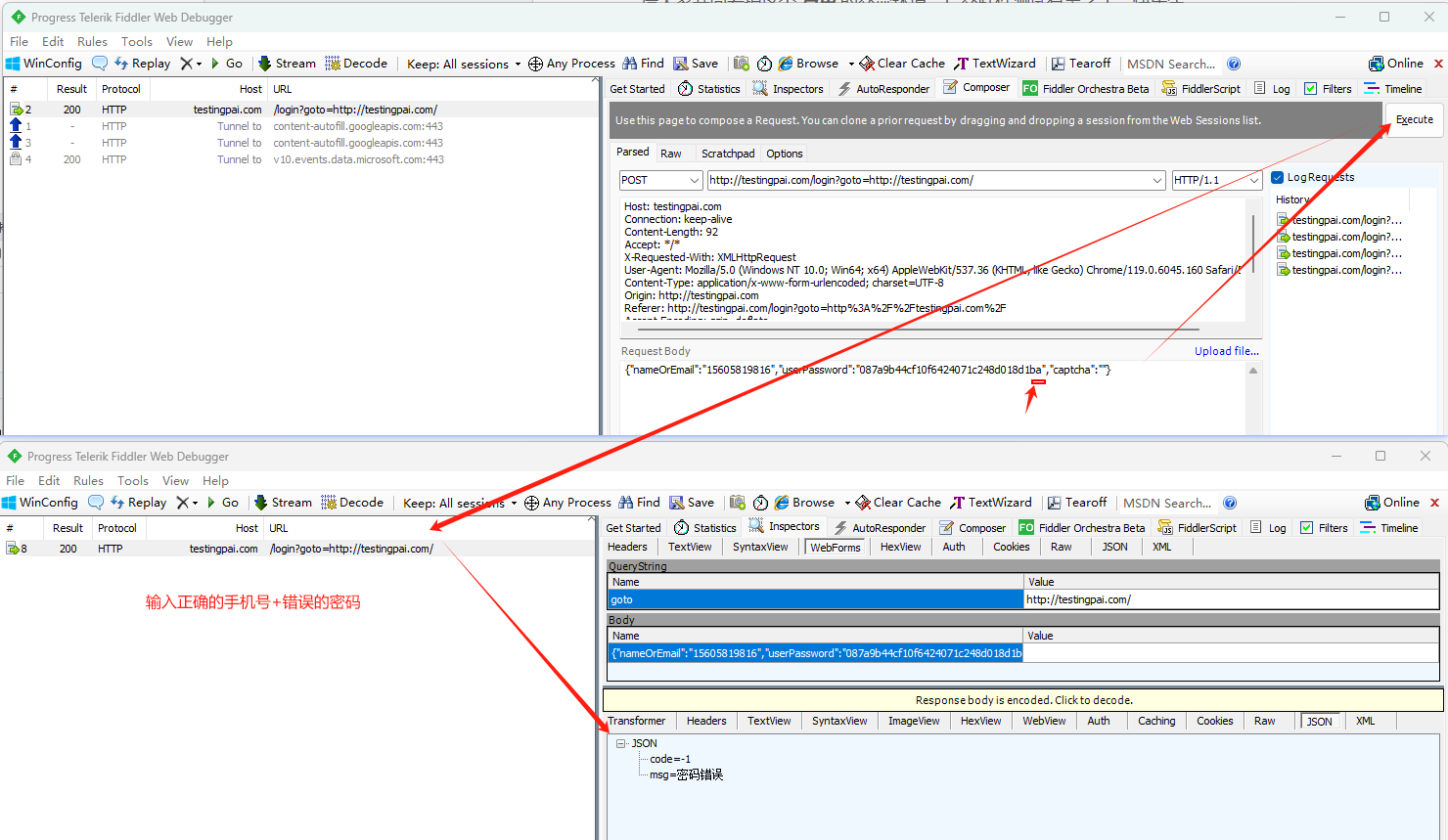
Task: Open the Timeline tab in top window
Action: tap(1393, 89)
